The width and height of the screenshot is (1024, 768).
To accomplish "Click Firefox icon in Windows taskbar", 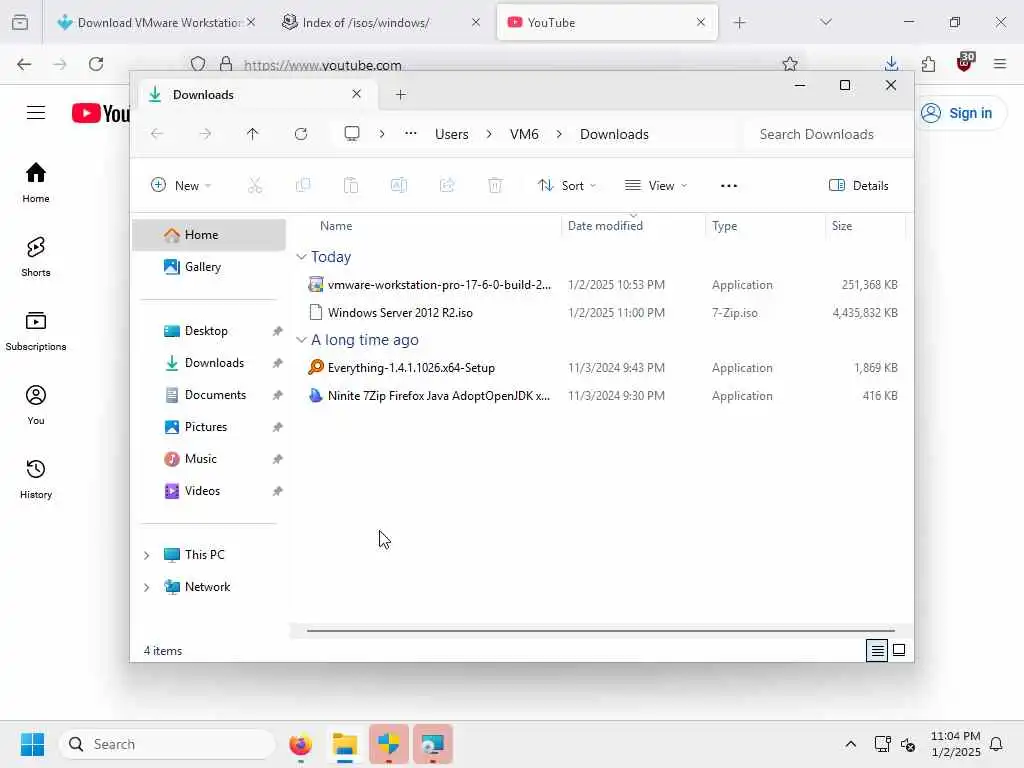I will pyautogui.click(x=301, y=744).
